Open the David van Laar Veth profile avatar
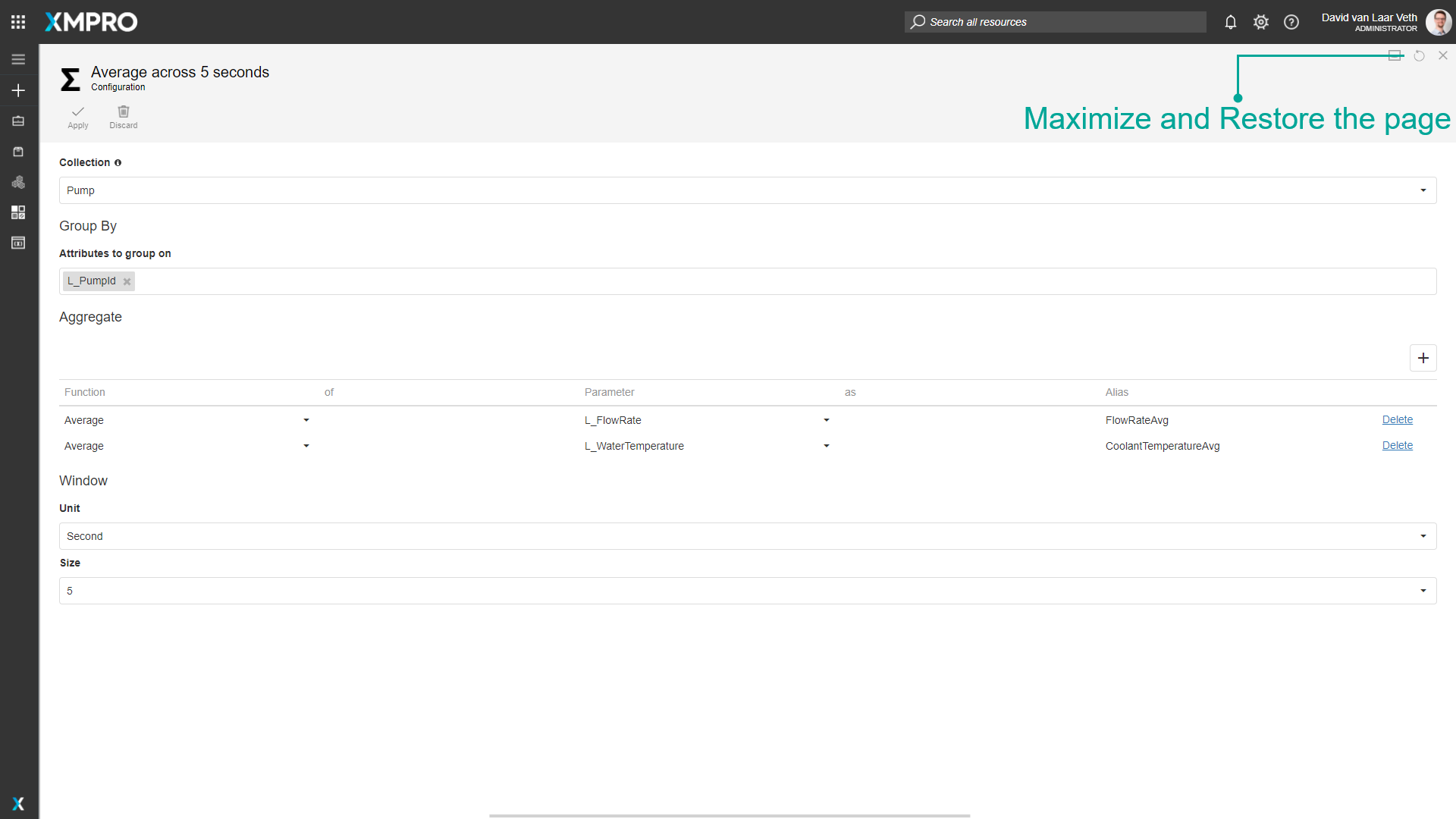Image resolution: width=1456 pixels, height=819 pixels. [1438, 22]
